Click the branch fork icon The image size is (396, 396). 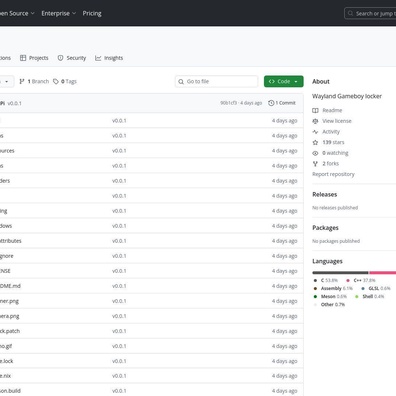click(22, 81)
